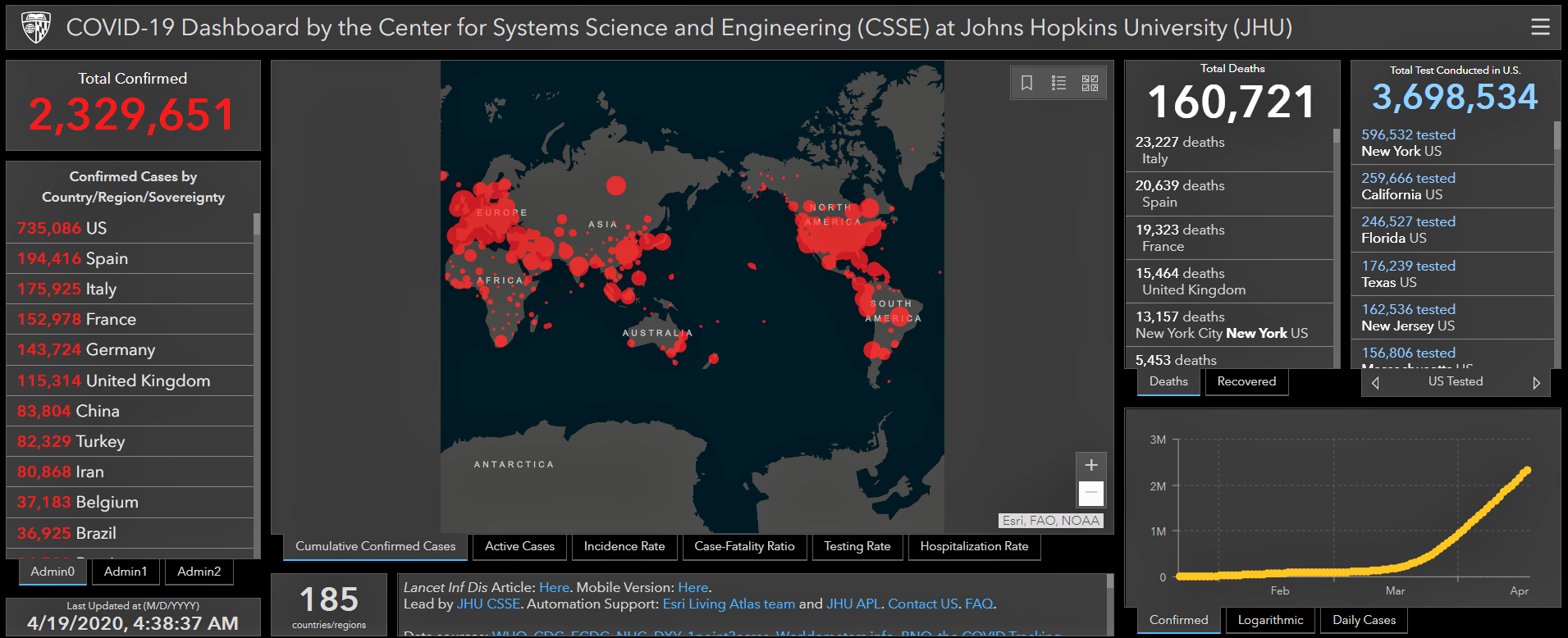Select Italy in confirmed cases list
1568x638 pixels.
[x=130, y=289]
